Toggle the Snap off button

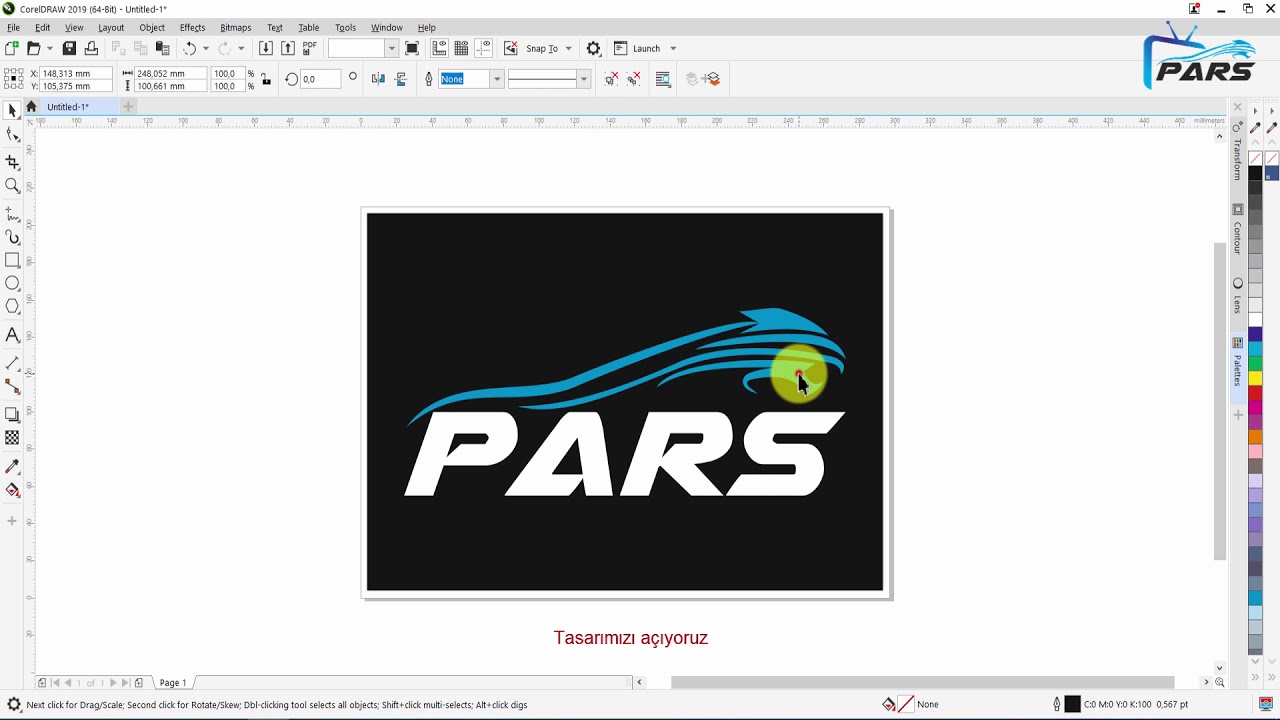click(x=511, y=48)
